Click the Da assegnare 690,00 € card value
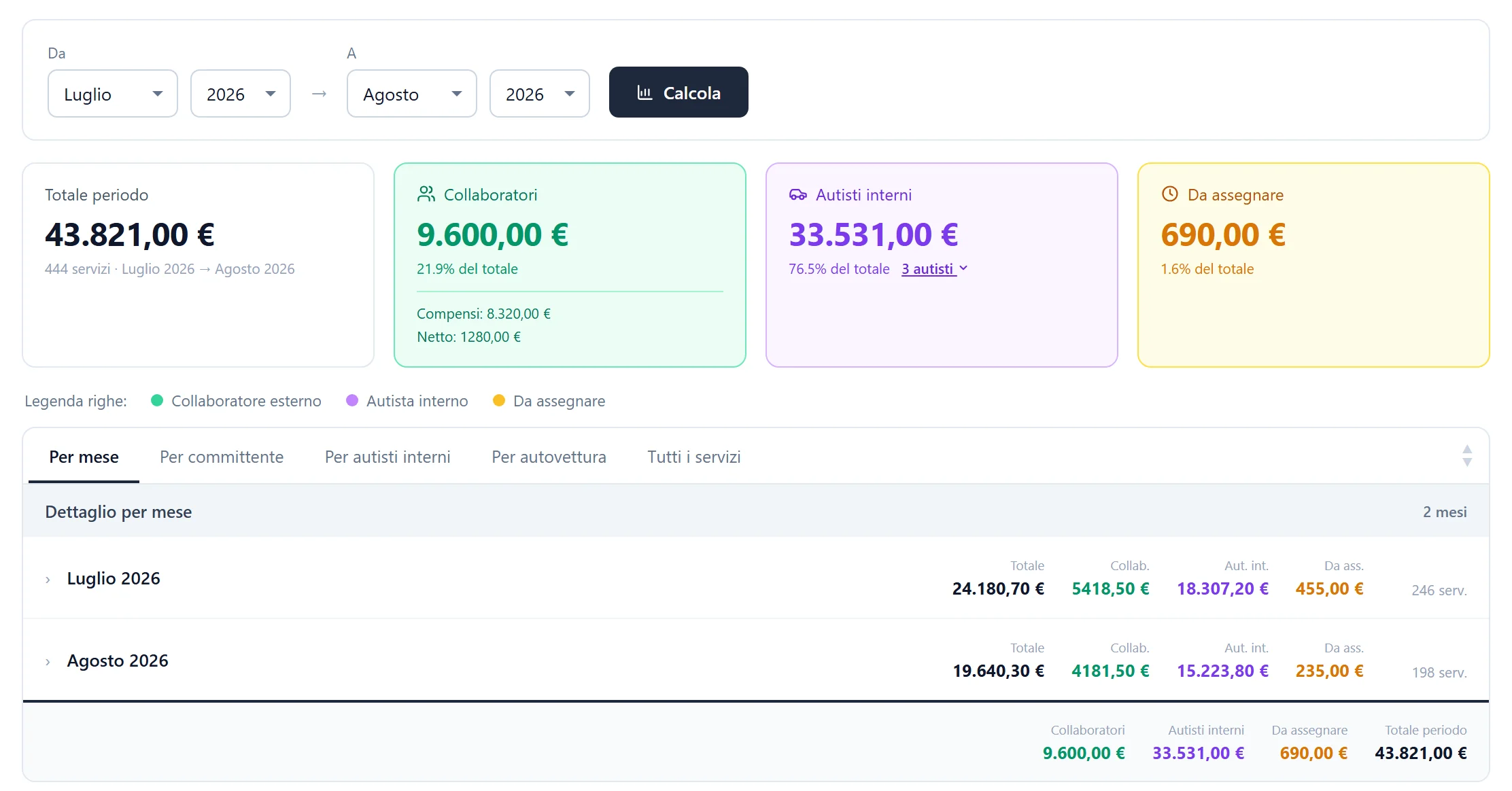This screenshot has height=791, width=1512. (x=1223, y=235)
